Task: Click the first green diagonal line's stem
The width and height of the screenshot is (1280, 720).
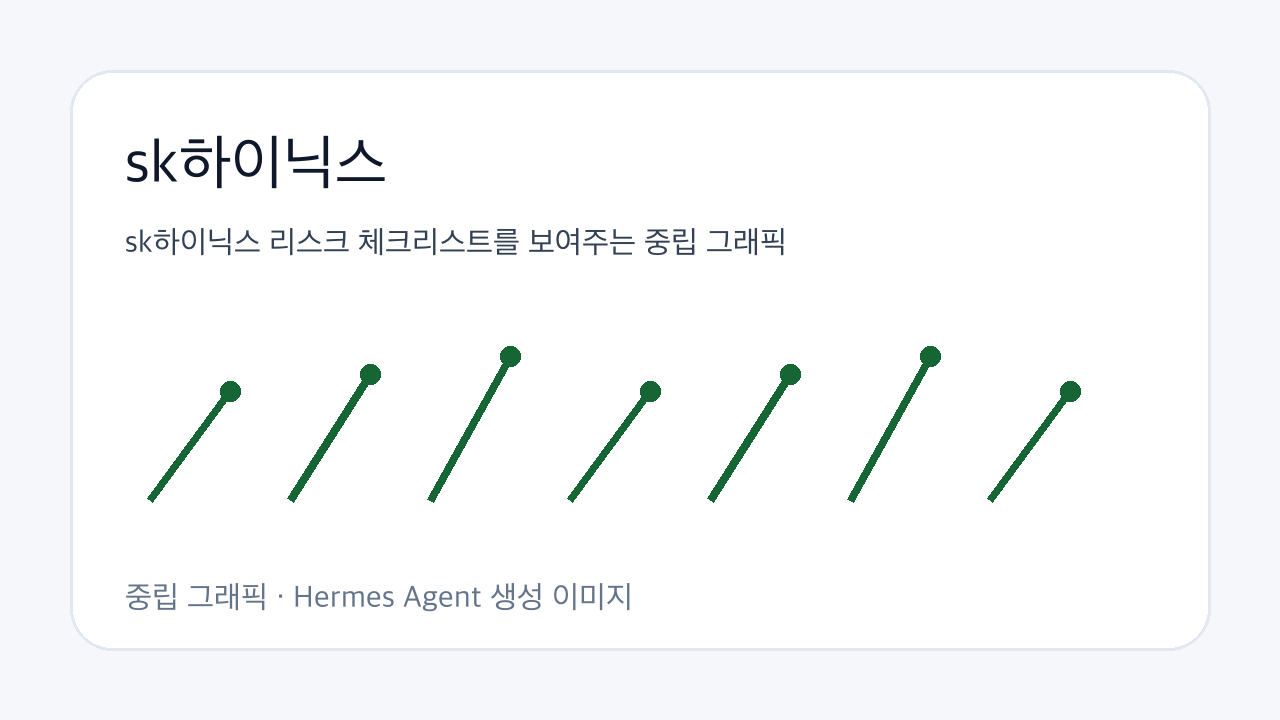Action: tap(190, 445)
